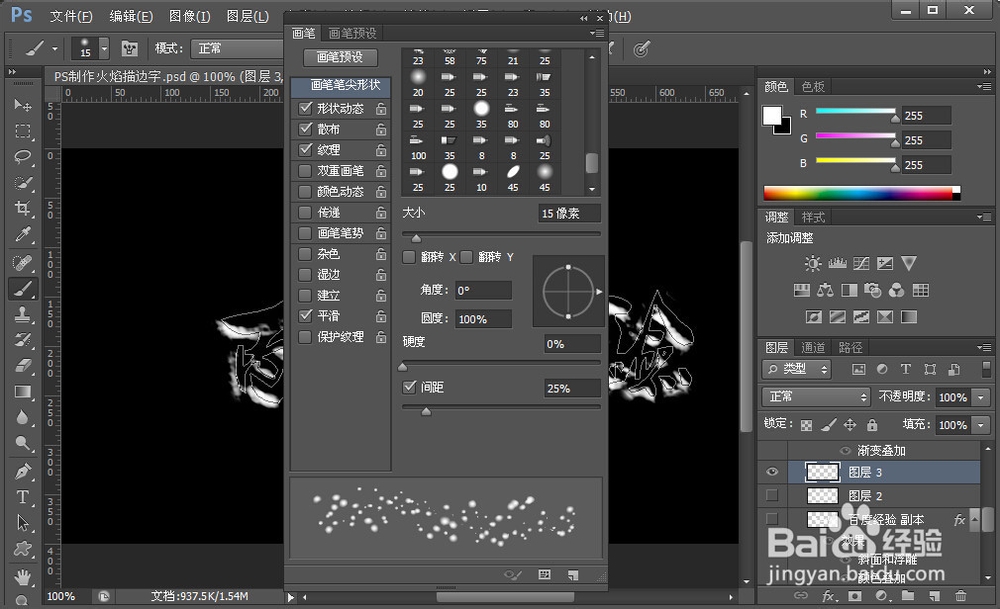The image size is (1000, 609).
Task: Click the brush 大小 size slider handle
Action: pyautogui.click(x=416, y=238)
